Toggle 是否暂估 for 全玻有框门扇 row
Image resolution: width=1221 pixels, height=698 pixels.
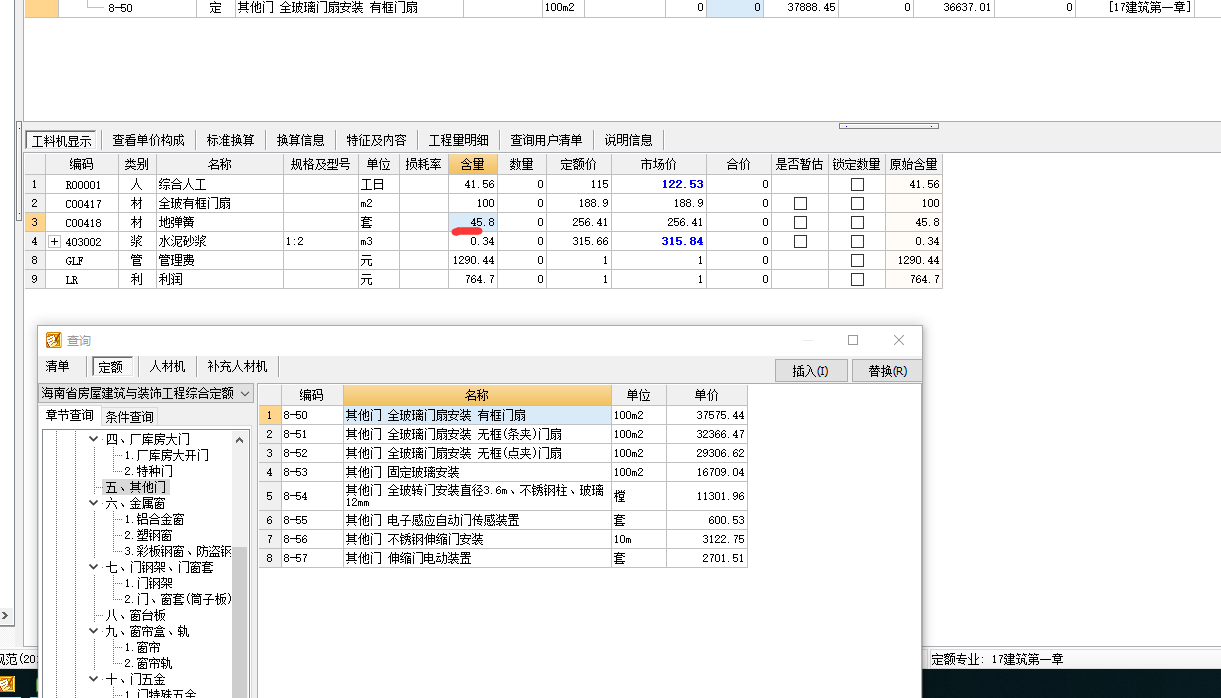(x=799, y=203)
